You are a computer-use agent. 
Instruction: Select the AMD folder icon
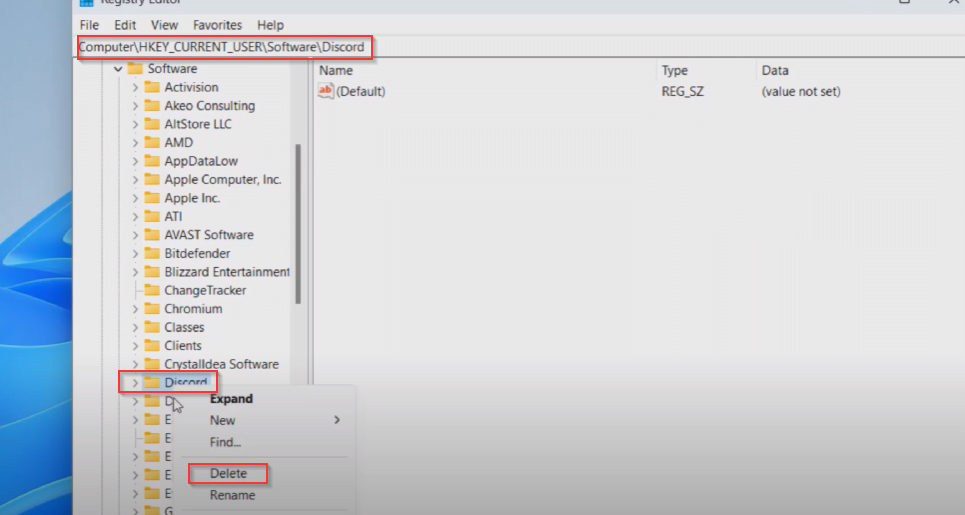pos(152,142)
